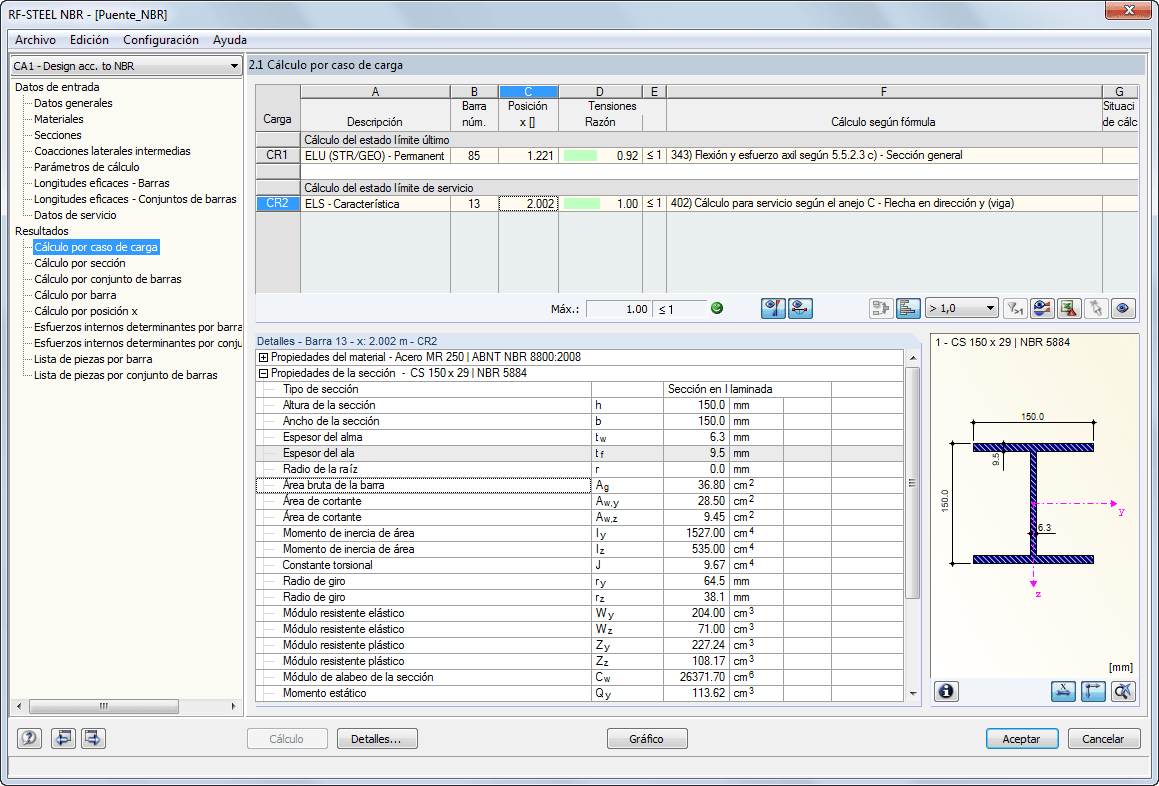Click the Espesor del ala row
The height and width of the screenshot is (786, 1159).
pos(580,453)
